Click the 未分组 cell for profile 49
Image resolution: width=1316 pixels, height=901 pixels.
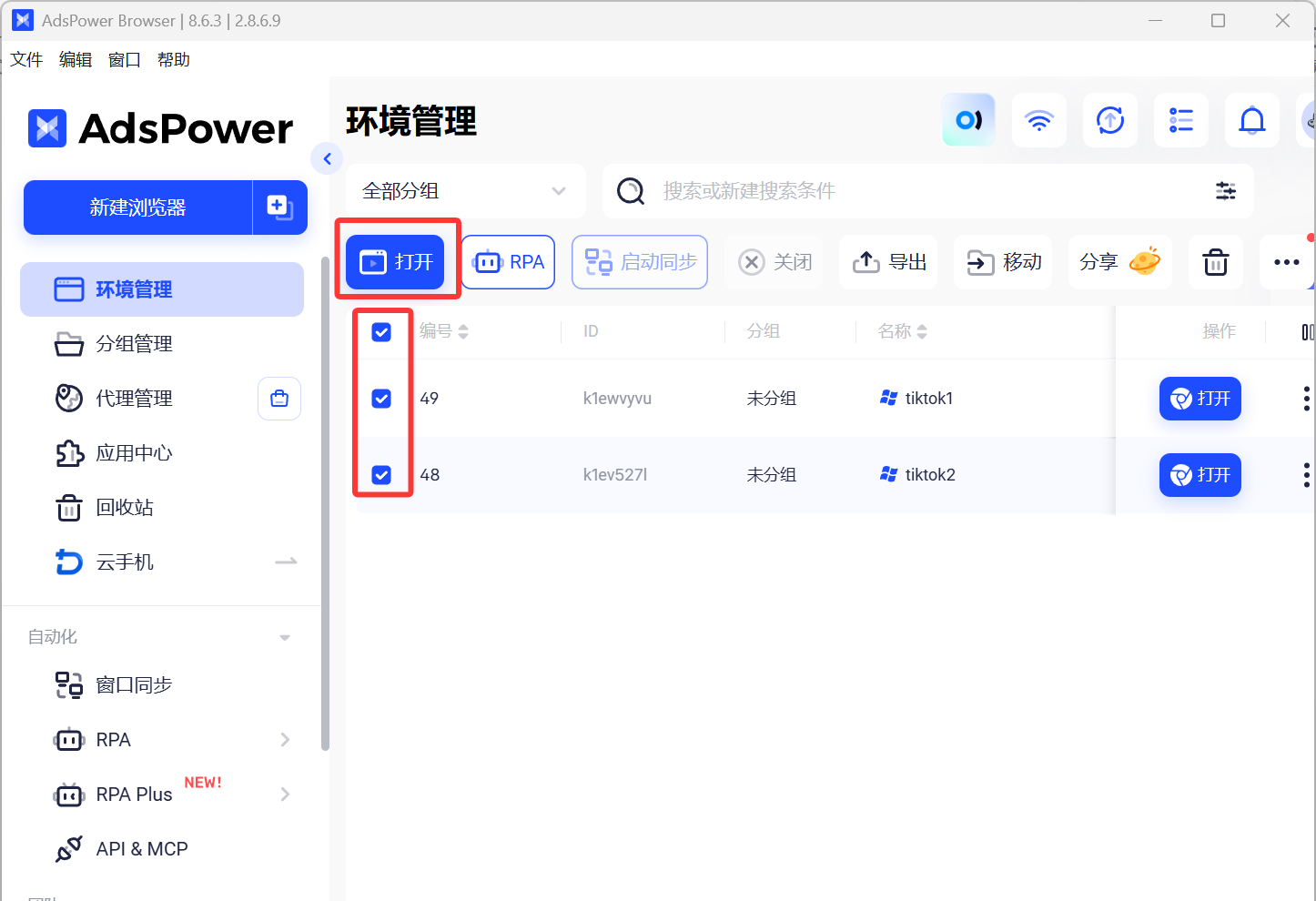772,399
